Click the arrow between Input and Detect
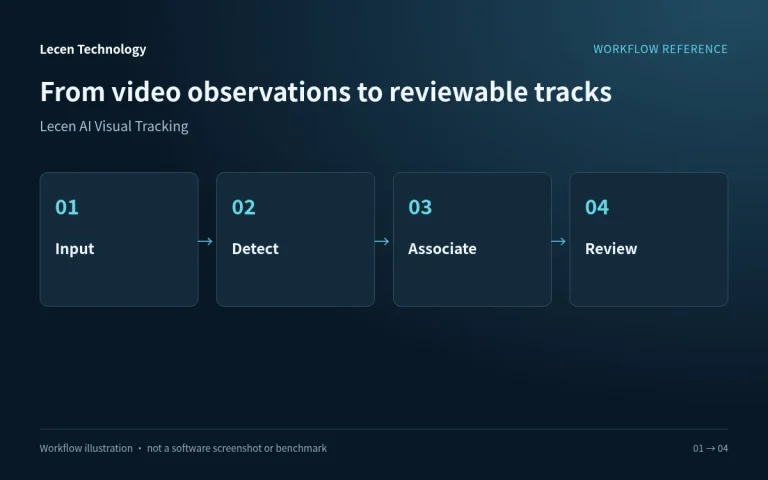Viewport: 768px width, 480px height. (206, 241)
